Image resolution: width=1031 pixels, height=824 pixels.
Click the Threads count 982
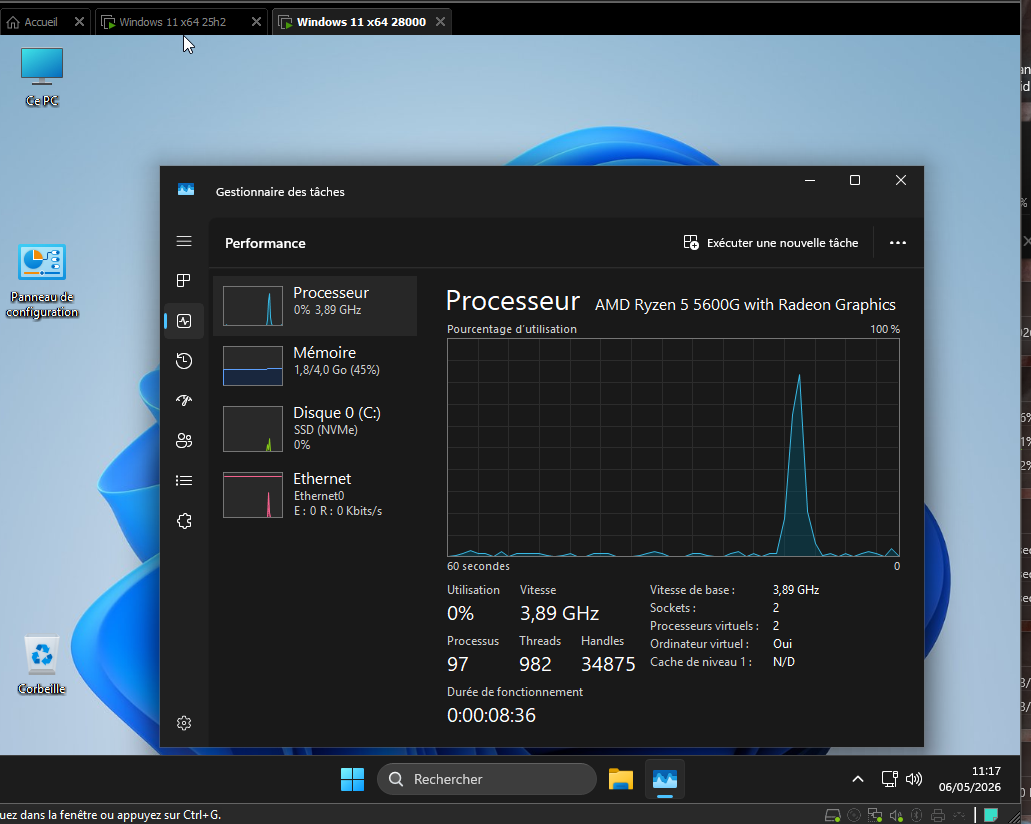[535, 664]
